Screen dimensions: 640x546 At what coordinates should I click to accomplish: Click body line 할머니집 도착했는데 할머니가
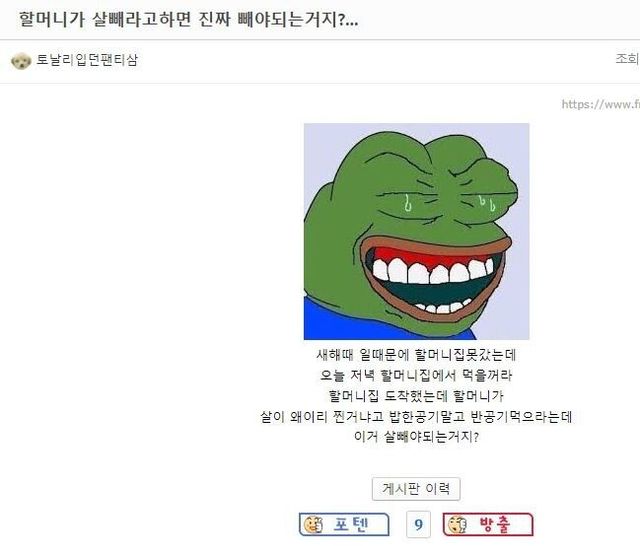coord(416,396)
